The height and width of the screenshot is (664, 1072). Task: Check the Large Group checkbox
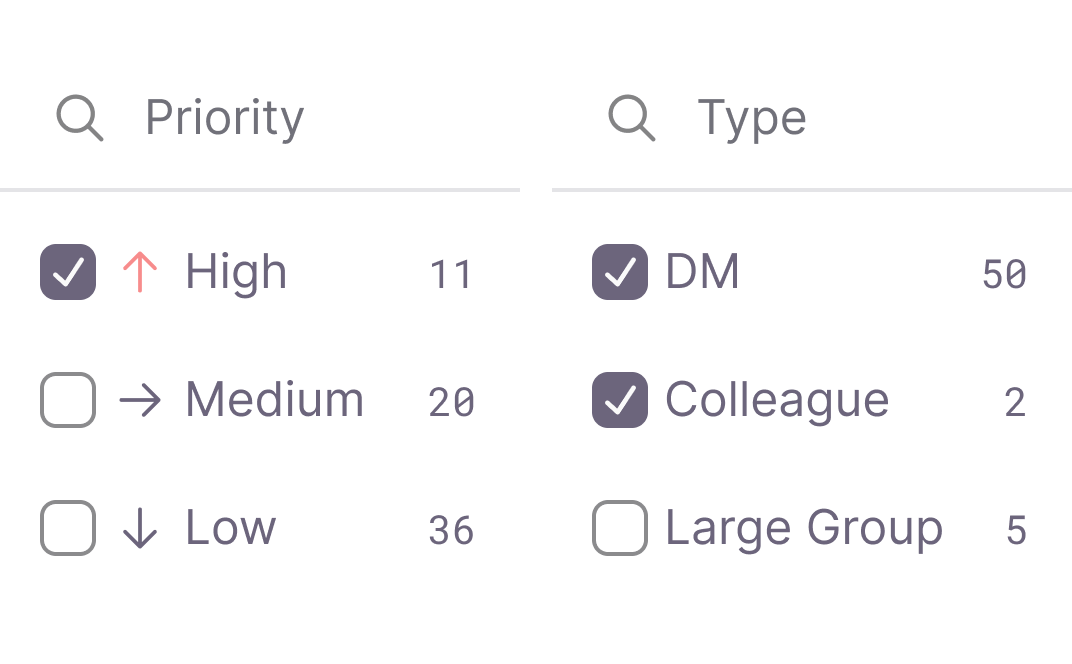[x=620, y=528]
